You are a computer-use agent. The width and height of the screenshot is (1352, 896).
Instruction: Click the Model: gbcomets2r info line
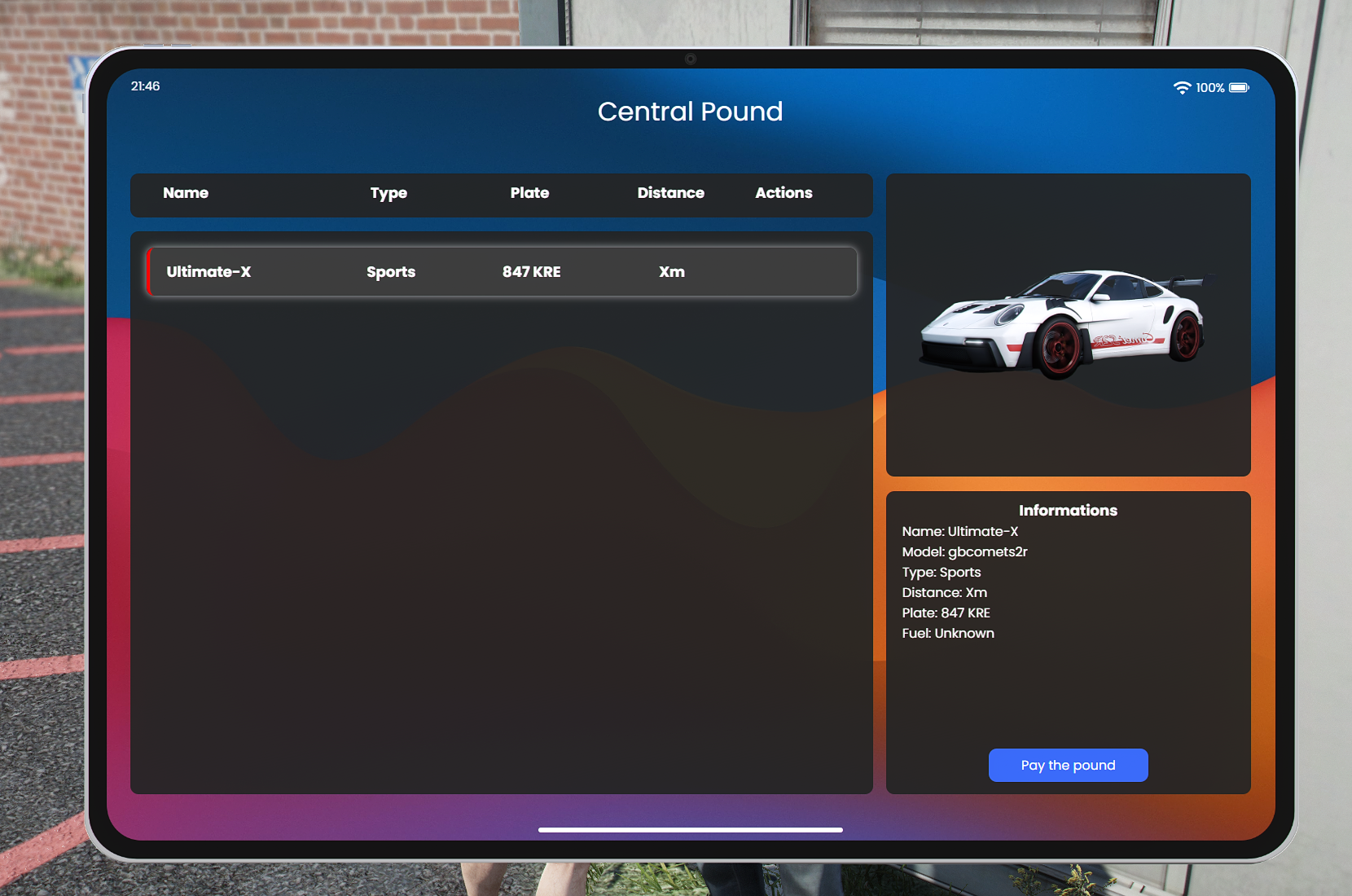point(964,551)
